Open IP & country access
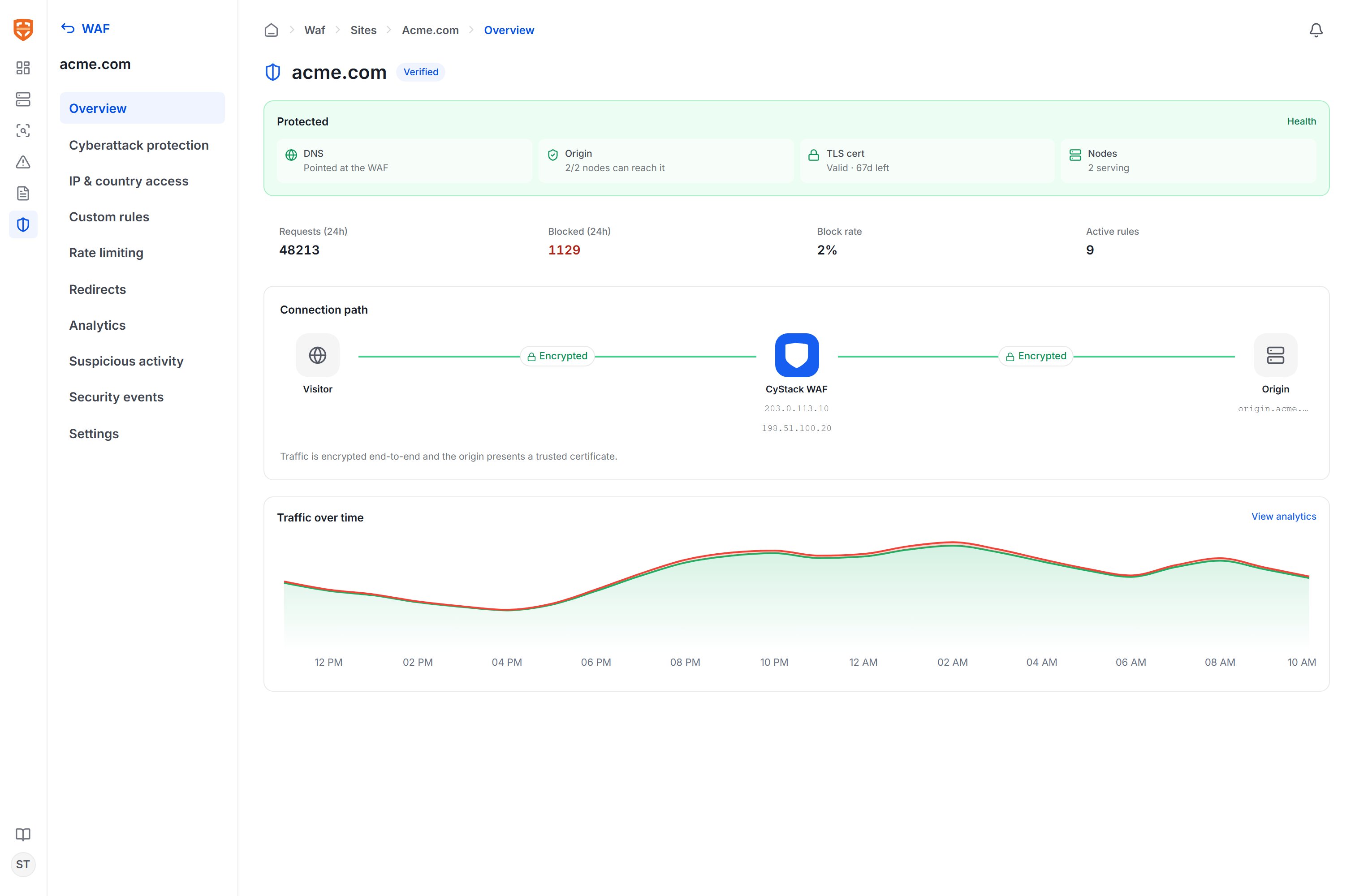 tap(142, 181)
